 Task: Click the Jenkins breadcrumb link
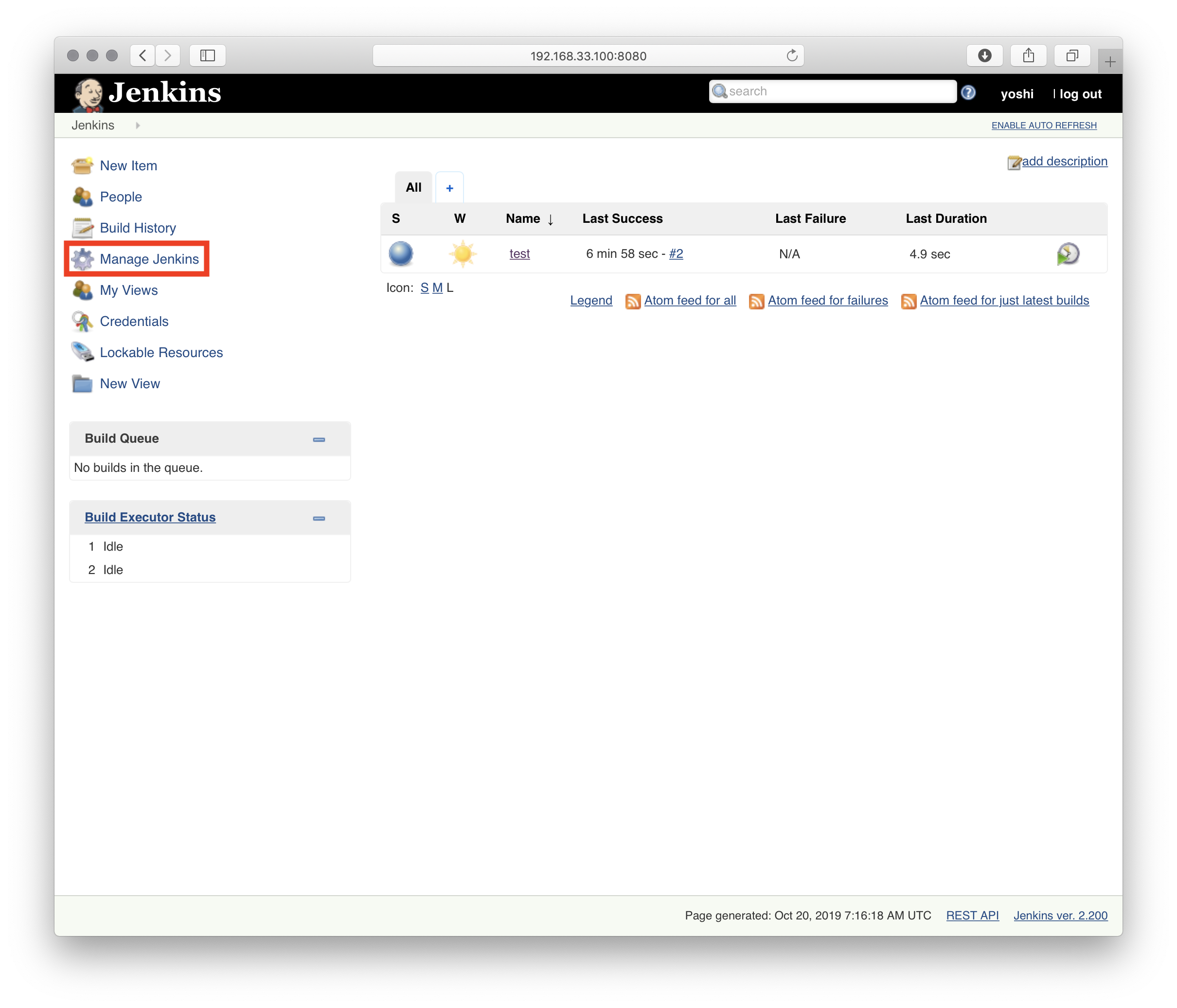[92, 126]
